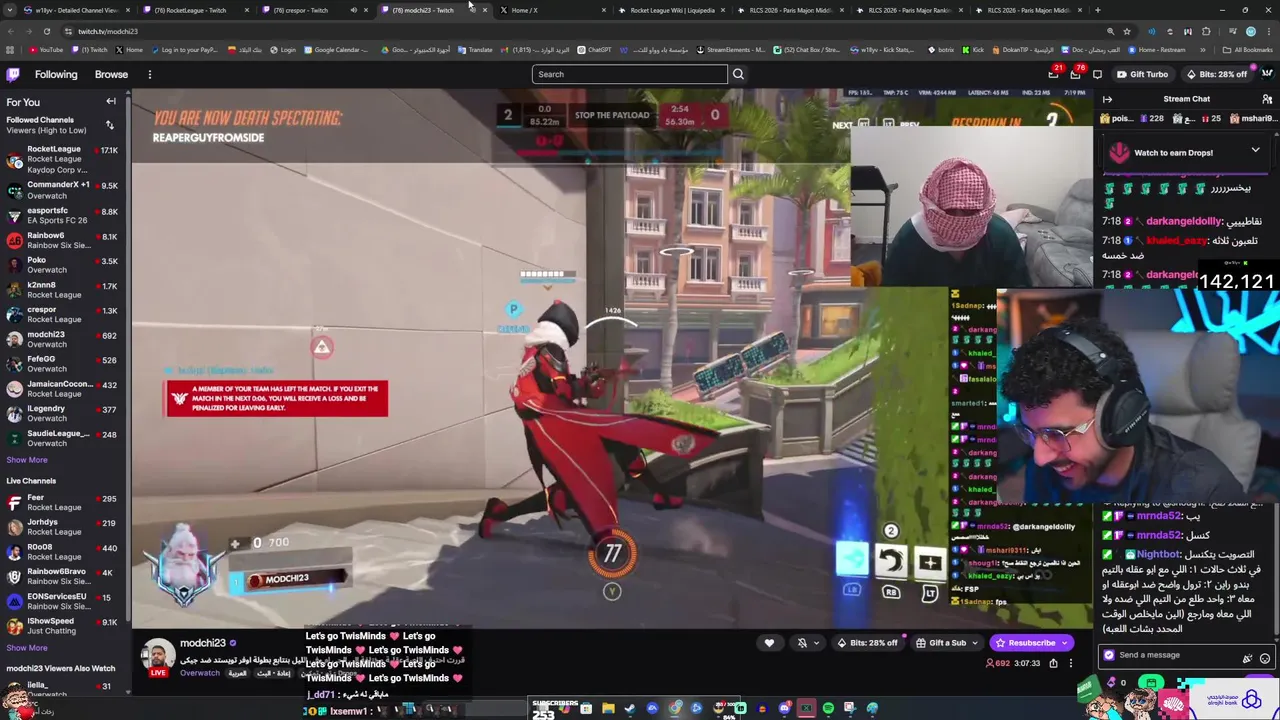Open crespor channel in sidebar
1280x720 pixels.
pyautogui.click(x=63, y=314)
